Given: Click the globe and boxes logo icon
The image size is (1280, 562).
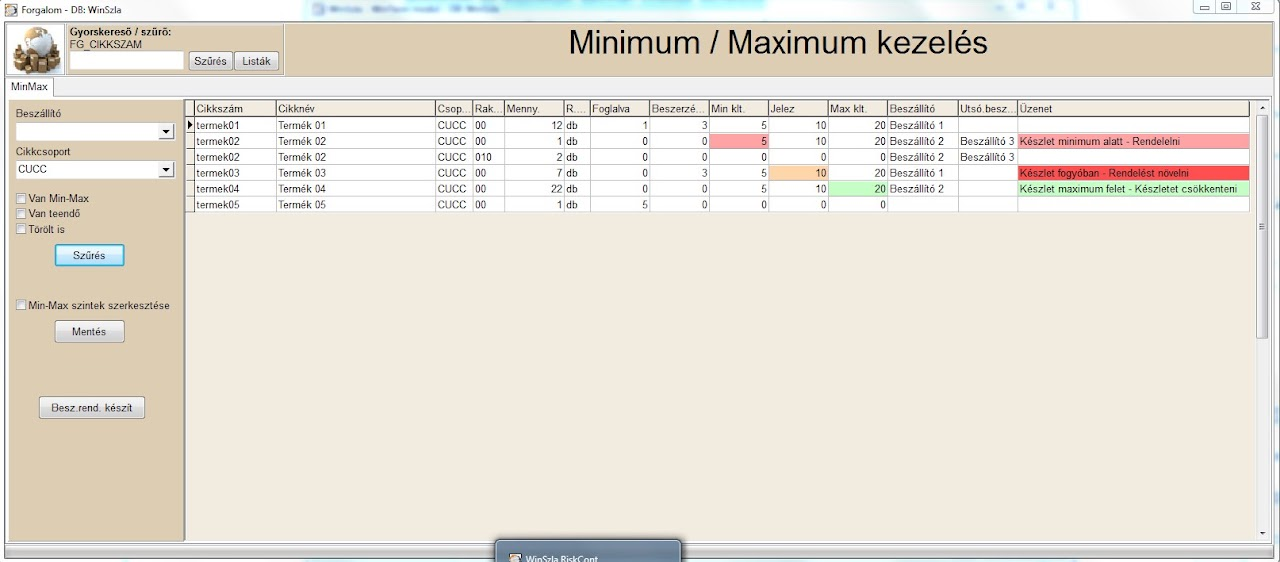Looking at the screenshot, I should [x=36, y=50].
